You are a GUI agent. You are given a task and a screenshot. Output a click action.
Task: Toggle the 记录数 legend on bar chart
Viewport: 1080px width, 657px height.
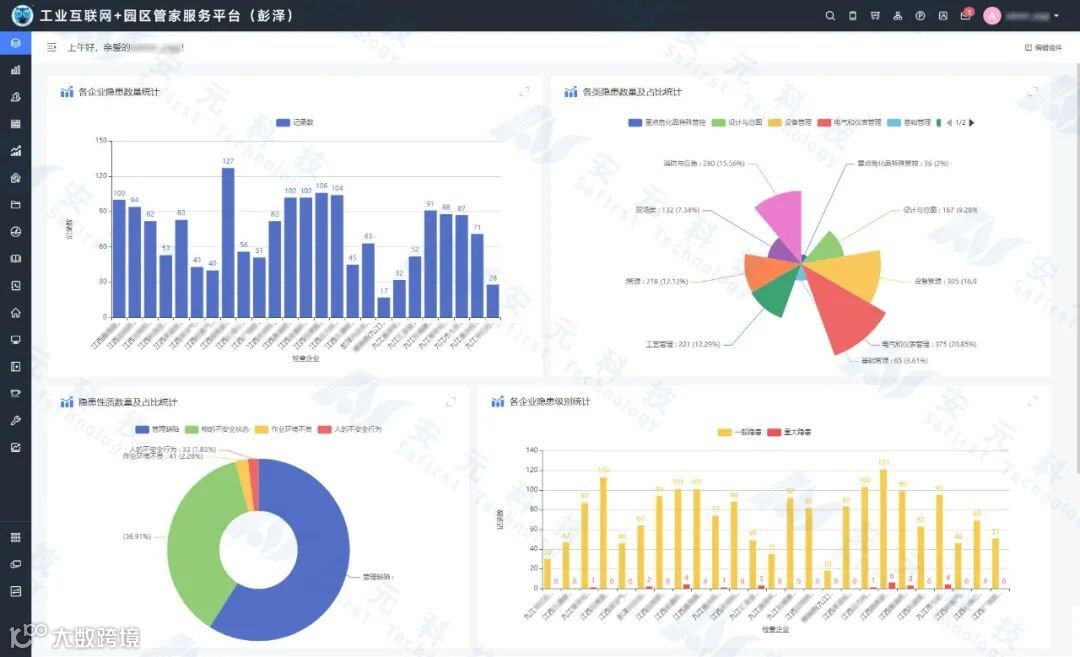[x=295, y=123]
